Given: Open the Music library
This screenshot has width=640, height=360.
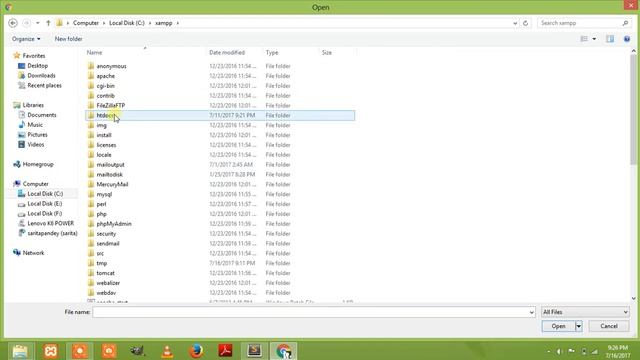Looking at the screenshot, I should pos(35,125).
